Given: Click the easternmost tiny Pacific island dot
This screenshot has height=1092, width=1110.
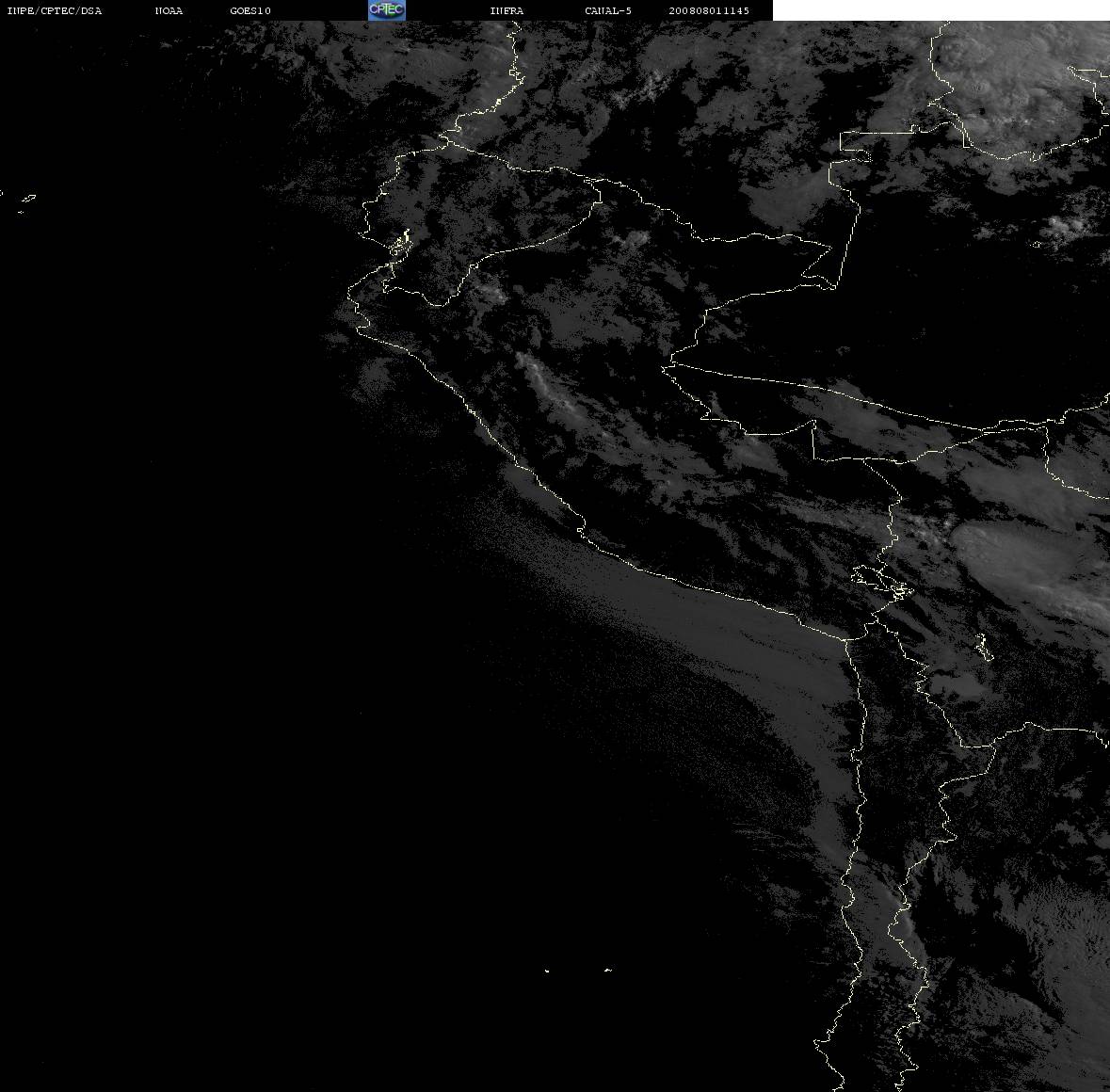Looking at the screenshot, I should pyautogui.click(x=608, y=970).
